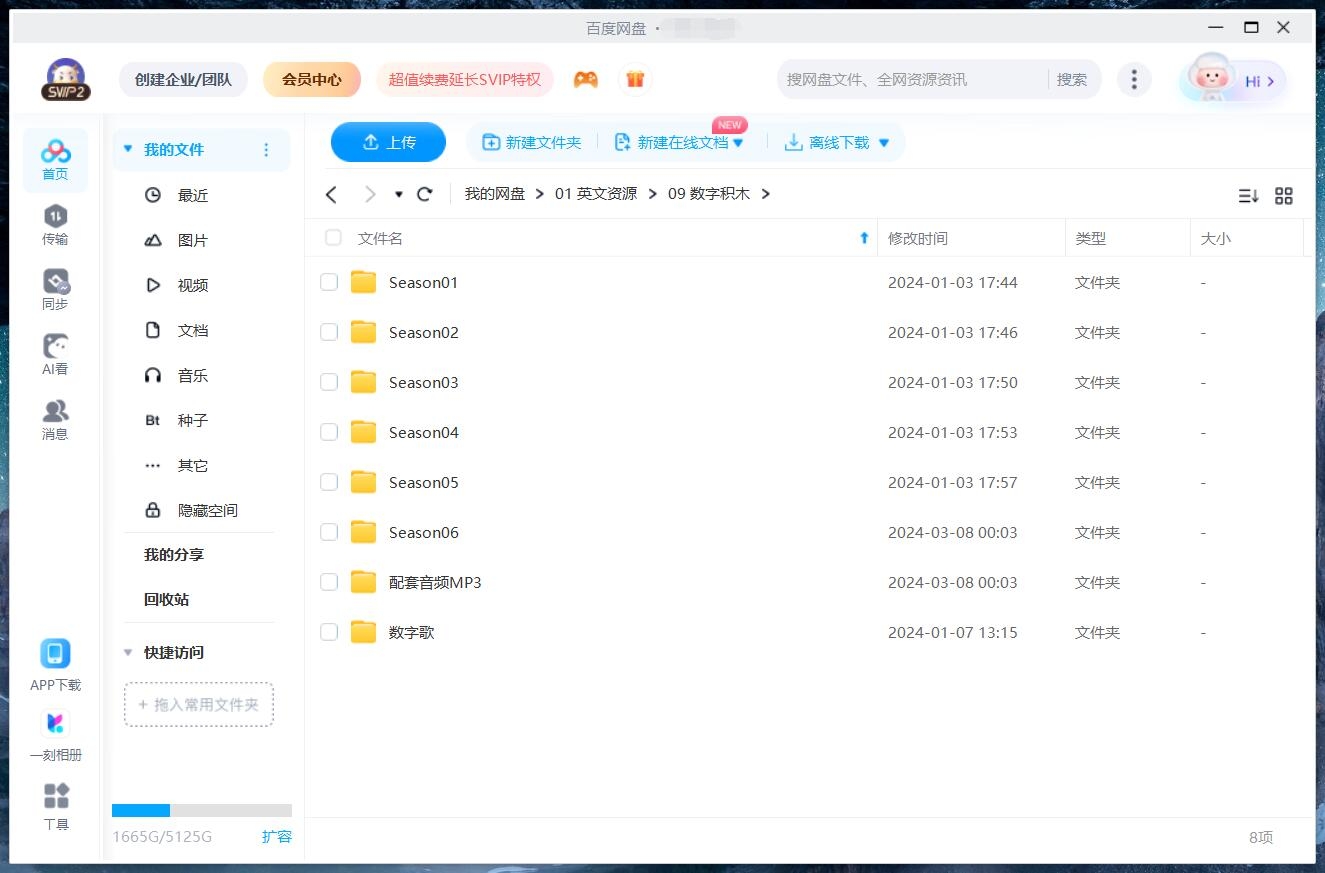Click the 扩容 link
Screen dimensions: 1325x873
coord(277,836)
